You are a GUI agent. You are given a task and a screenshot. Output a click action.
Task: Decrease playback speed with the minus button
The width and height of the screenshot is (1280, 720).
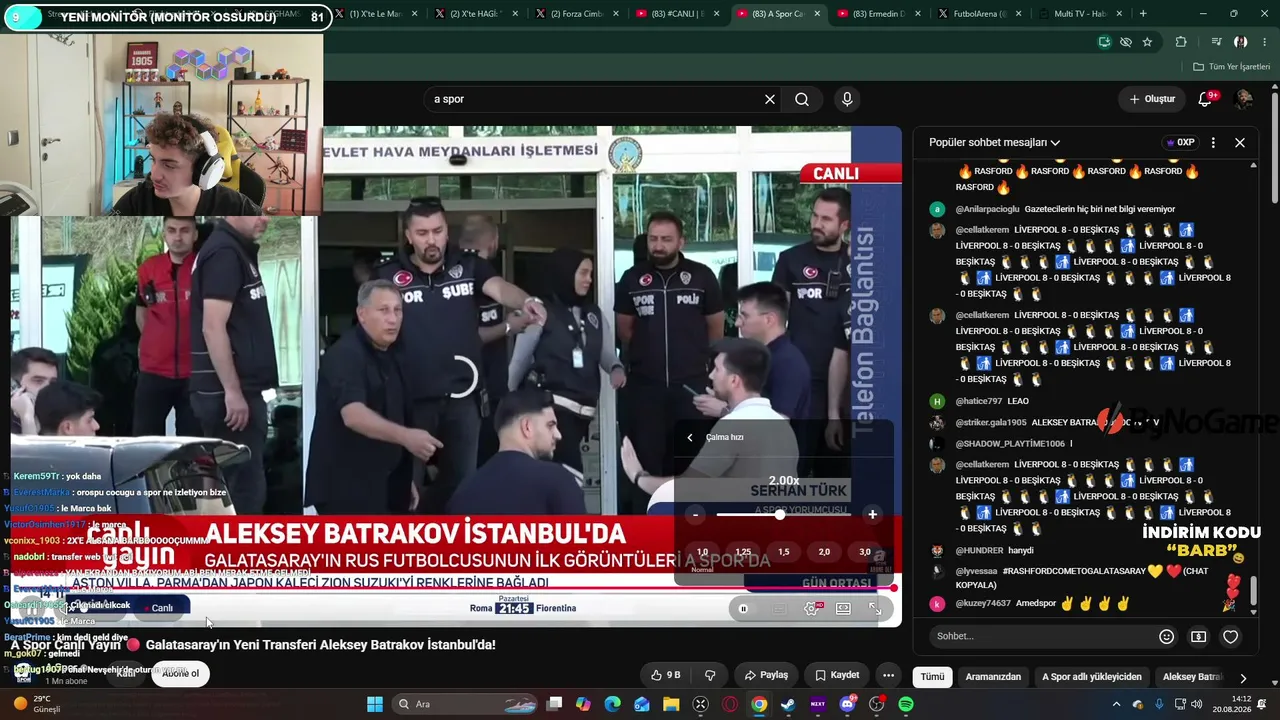696,515
